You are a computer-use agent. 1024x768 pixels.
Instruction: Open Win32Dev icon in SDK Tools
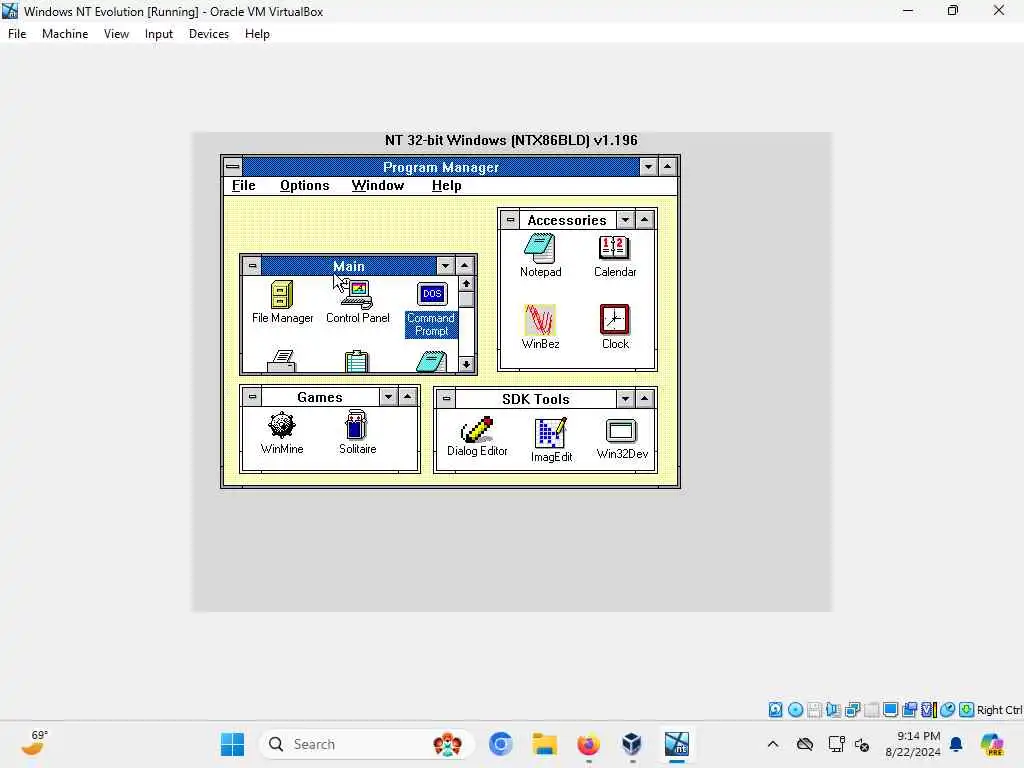tap(622, 438)
